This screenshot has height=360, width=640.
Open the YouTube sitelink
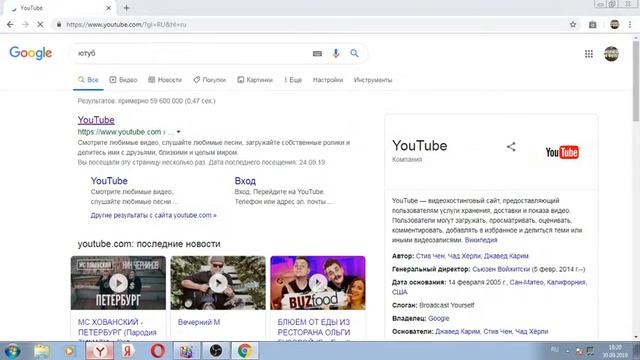pyautogui.click(x=109, y=181)
